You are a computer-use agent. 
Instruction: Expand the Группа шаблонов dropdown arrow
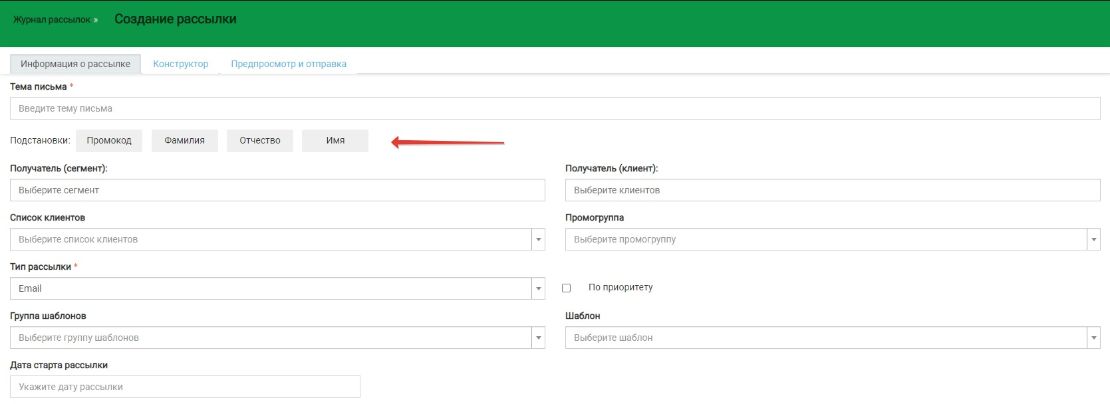pos(538,338)
